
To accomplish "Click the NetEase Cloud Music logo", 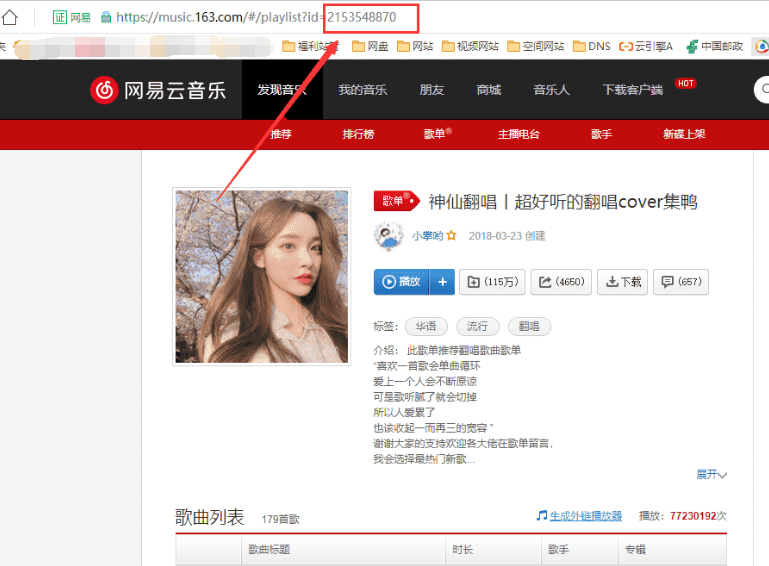I will tap(158, 90).
